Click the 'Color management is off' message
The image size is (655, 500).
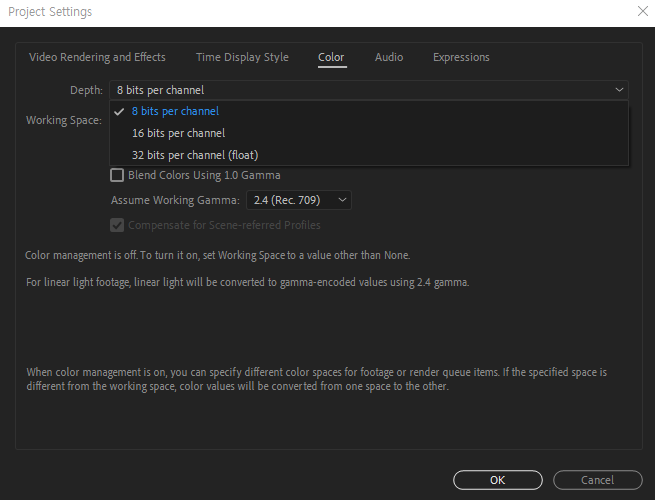tap(218, 255)
